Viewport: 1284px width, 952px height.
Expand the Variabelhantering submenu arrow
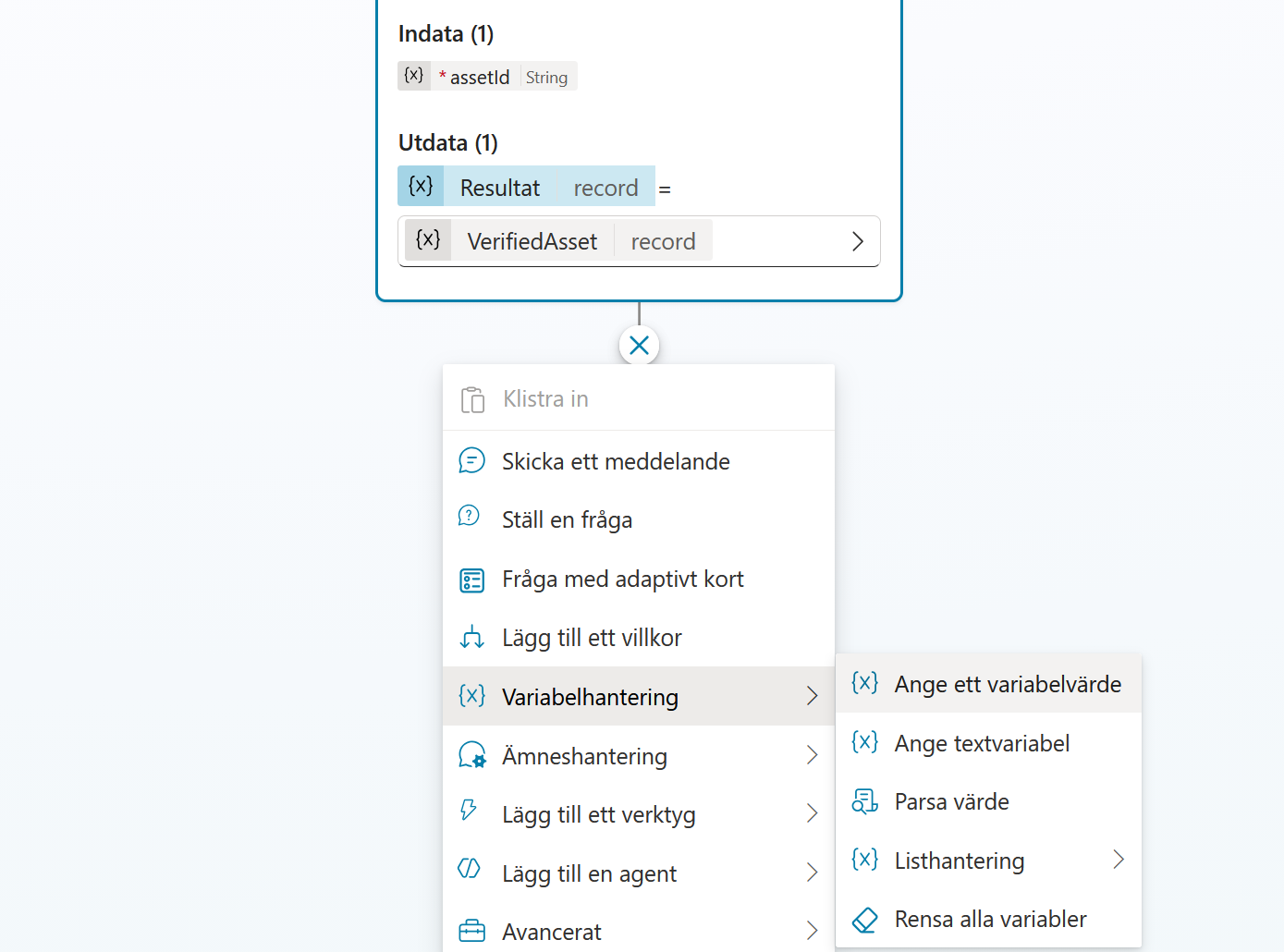tap(812, 696)
